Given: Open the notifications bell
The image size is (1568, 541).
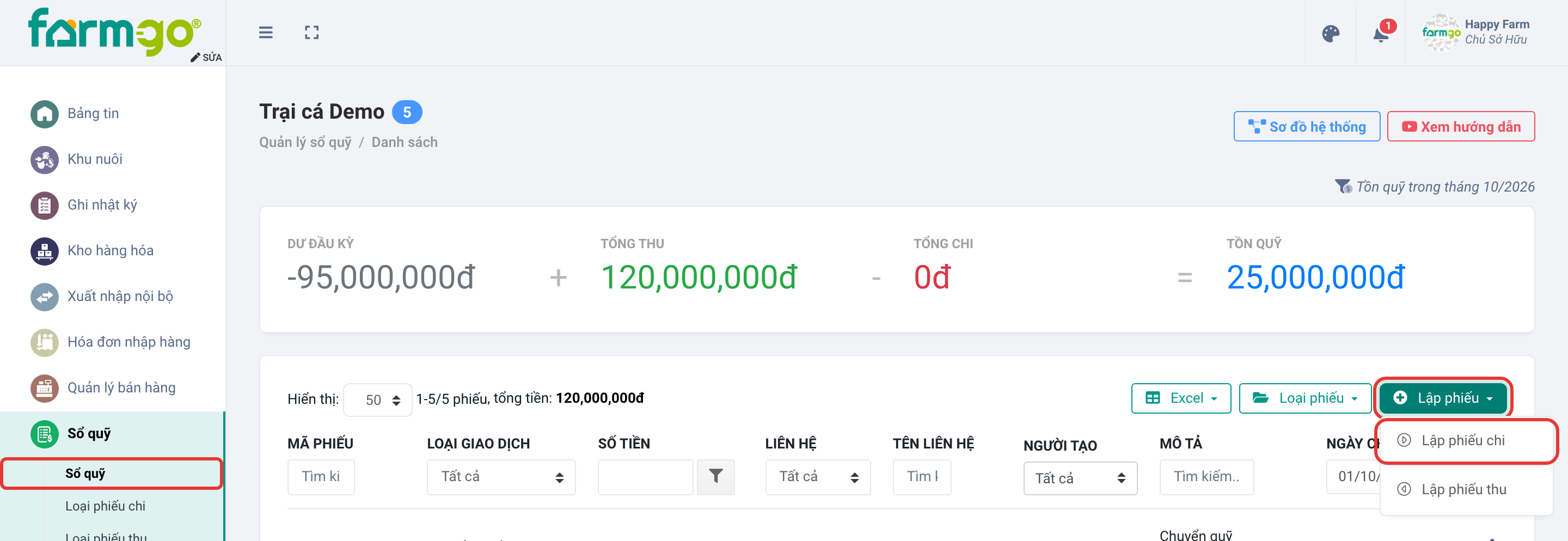Looking at the screenshot, I should (1381, 33).
